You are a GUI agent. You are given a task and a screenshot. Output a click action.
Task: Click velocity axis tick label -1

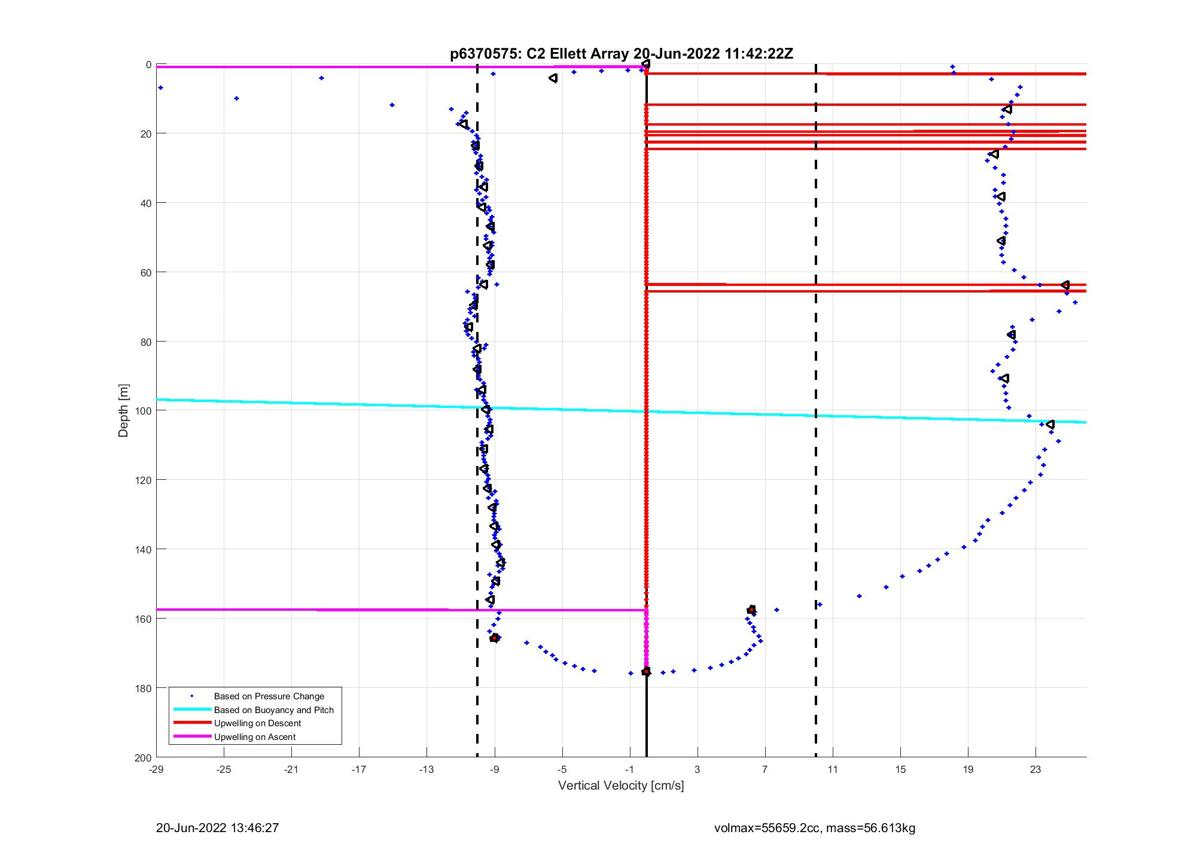pos(630,769)
